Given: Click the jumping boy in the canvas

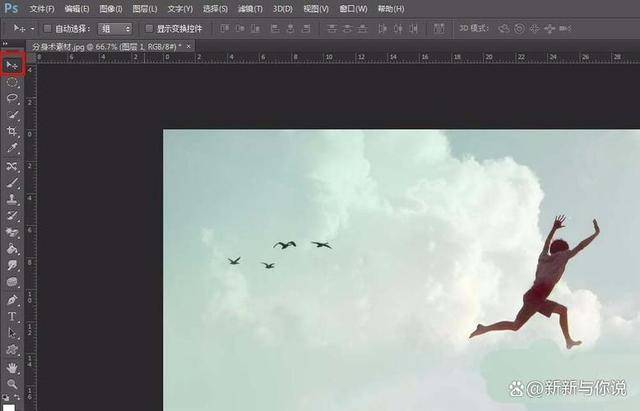Looking at the screenshot, I should [x=541, y=282].
